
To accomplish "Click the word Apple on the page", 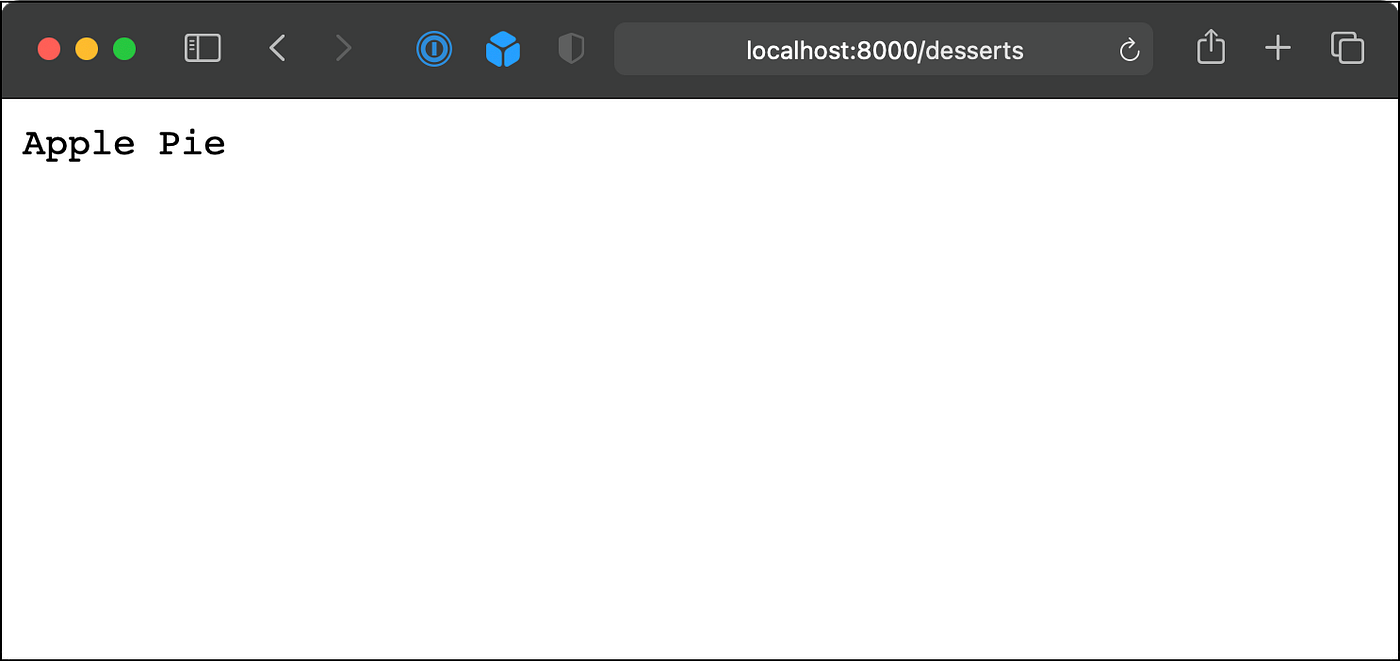I will click(78, 144).
